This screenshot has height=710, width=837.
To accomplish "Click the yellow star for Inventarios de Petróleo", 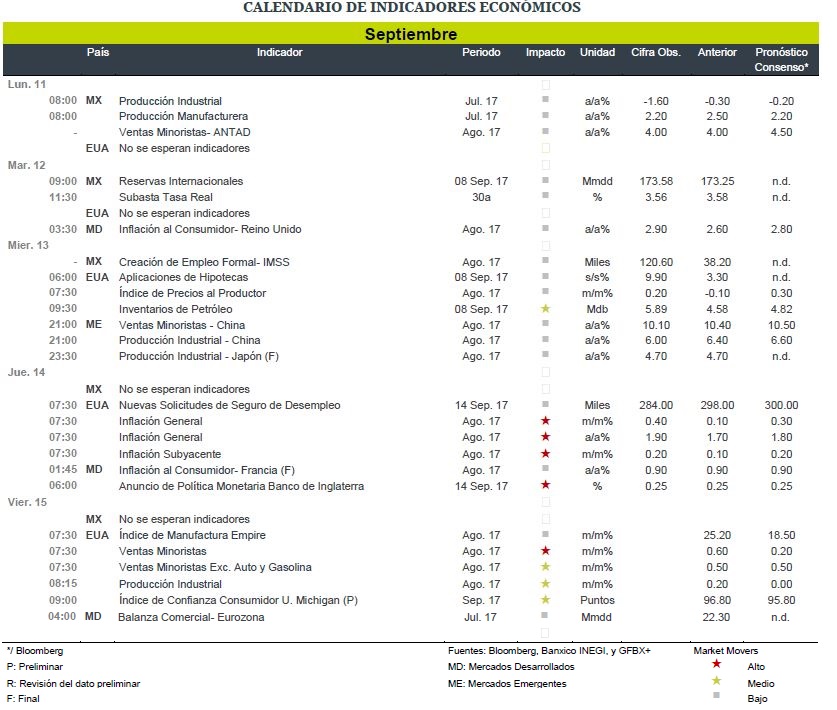I will 546,309.
